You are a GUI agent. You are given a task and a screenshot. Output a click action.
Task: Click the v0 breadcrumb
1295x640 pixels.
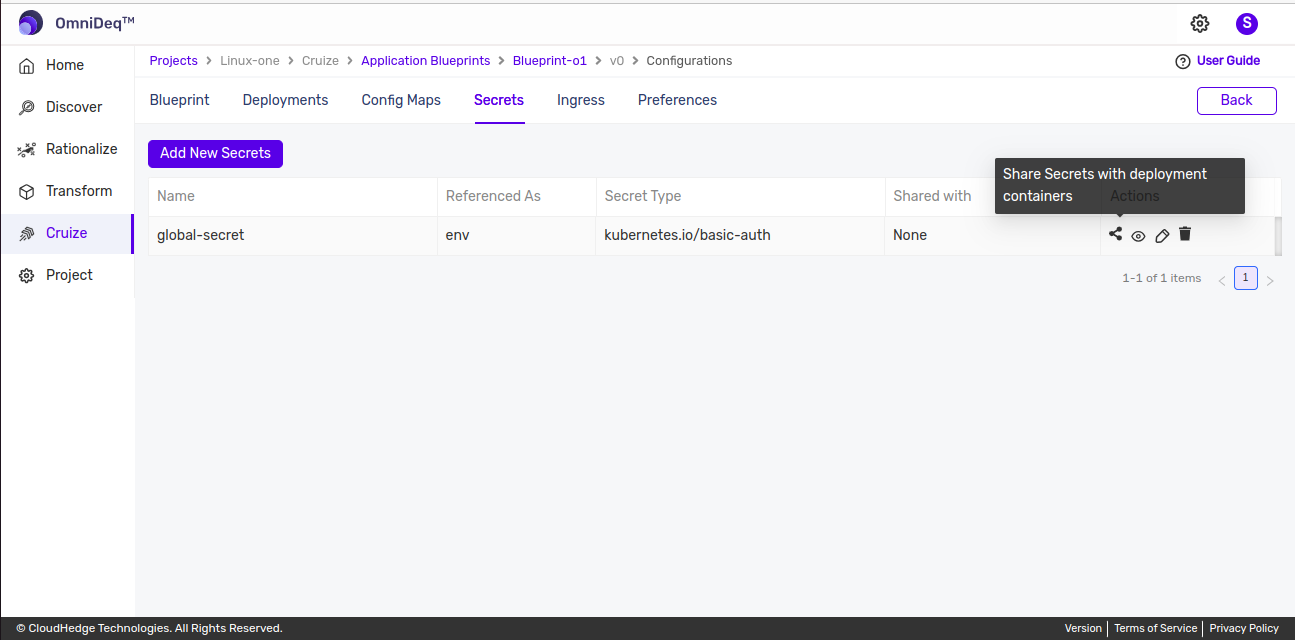point(617,61)
